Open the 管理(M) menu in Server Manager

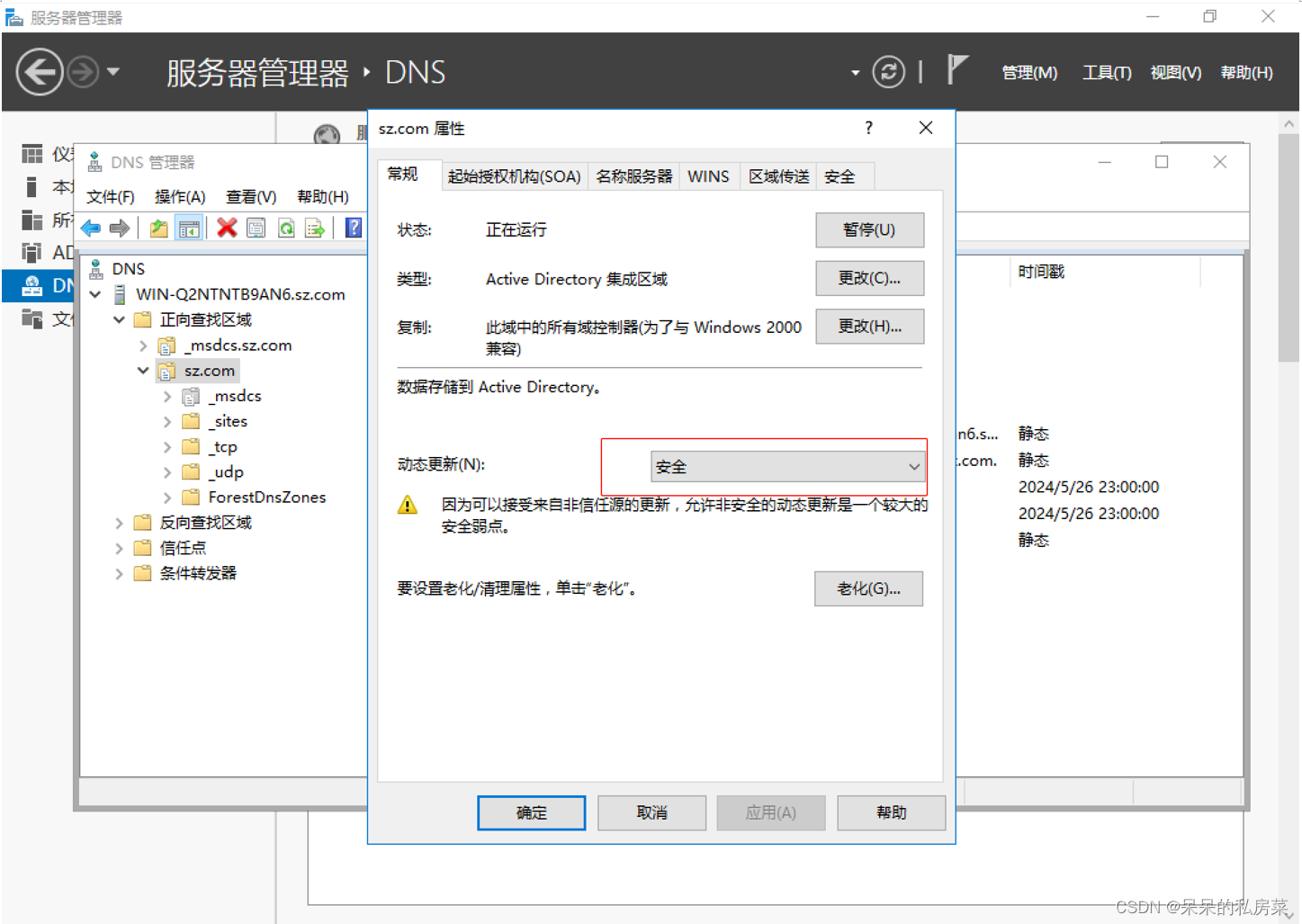(x=1029, y=73)
